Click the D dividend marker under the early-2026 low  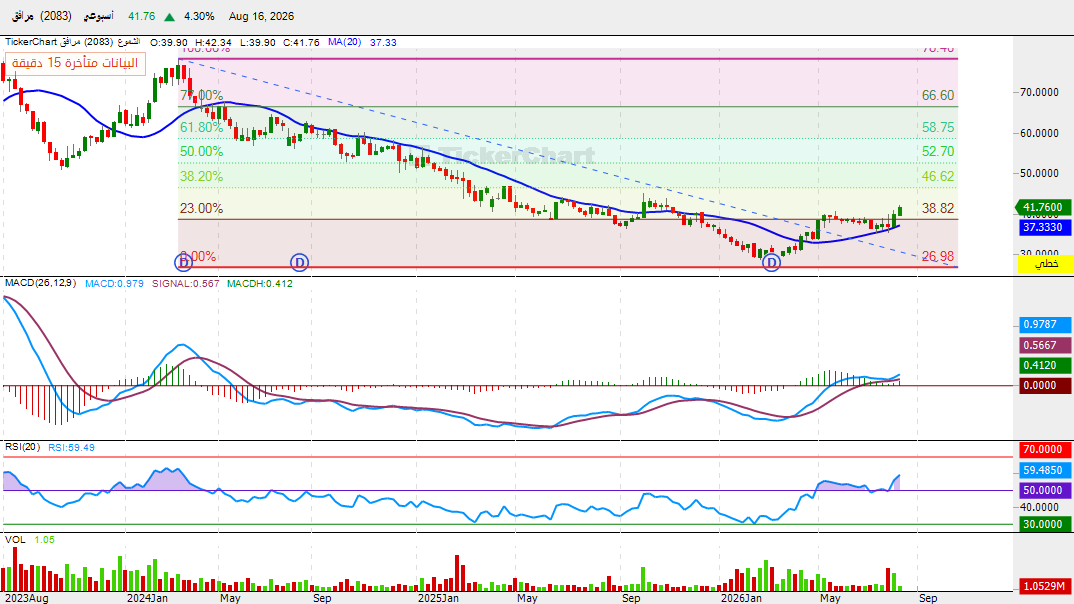click(x=771, y=262)
